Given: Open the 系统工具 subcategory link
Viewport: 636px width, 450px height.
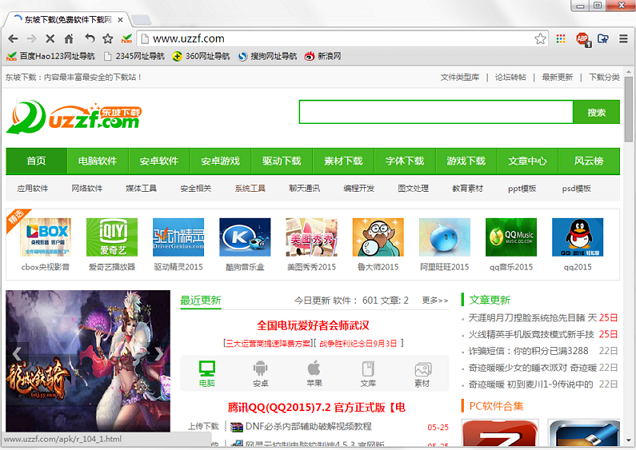Looking at the screenshot, I should [x=250, y=188].
